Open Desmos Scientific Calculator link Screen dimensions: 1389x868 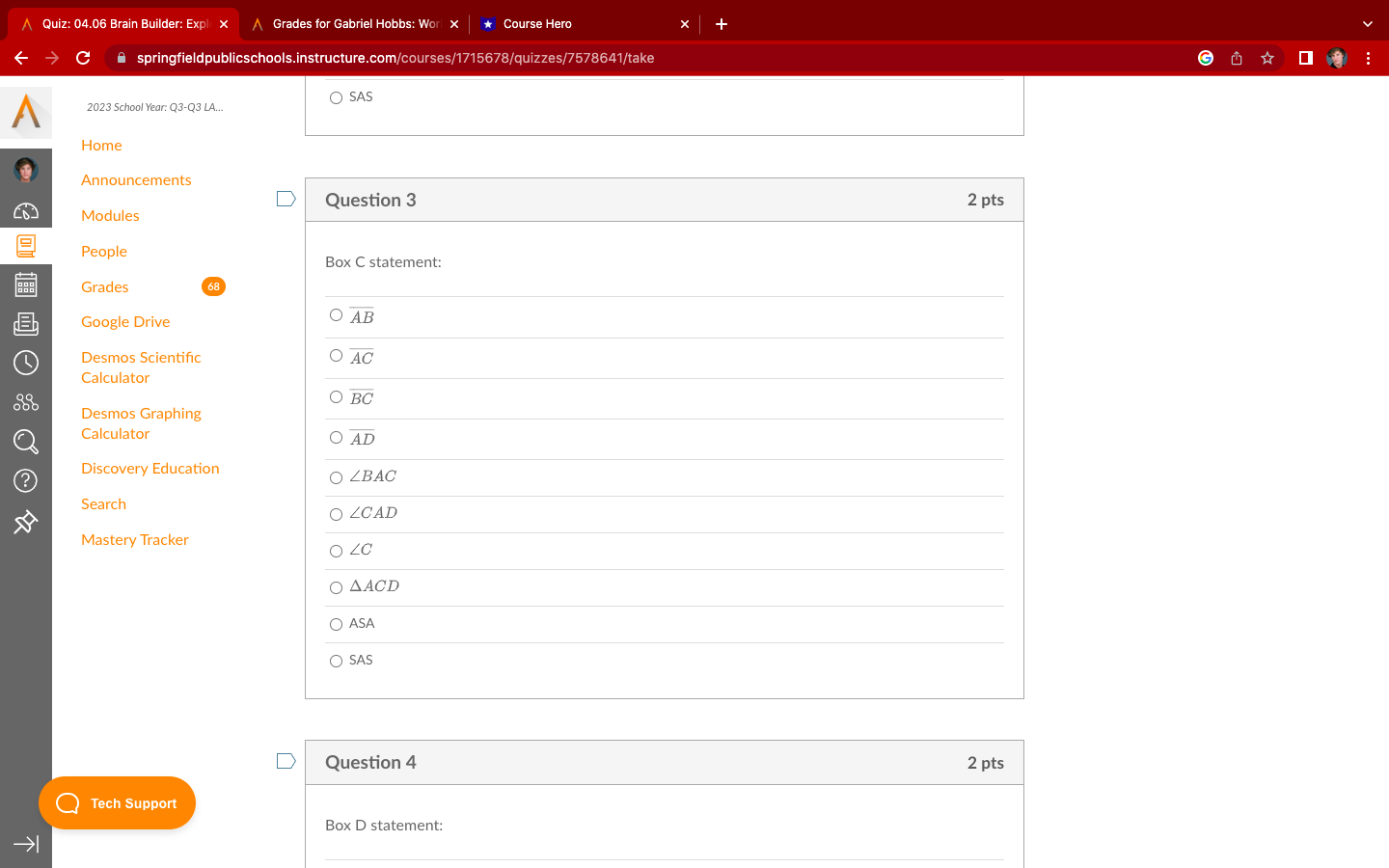pyautogui.click(x=141, y=367)
